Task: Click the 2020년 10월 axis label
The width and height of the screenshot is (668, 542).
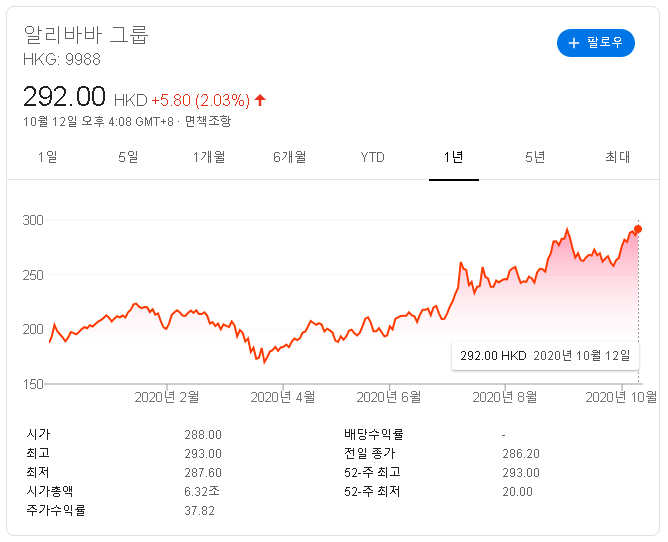Action: pyautogui.click(x=621, y=397)
